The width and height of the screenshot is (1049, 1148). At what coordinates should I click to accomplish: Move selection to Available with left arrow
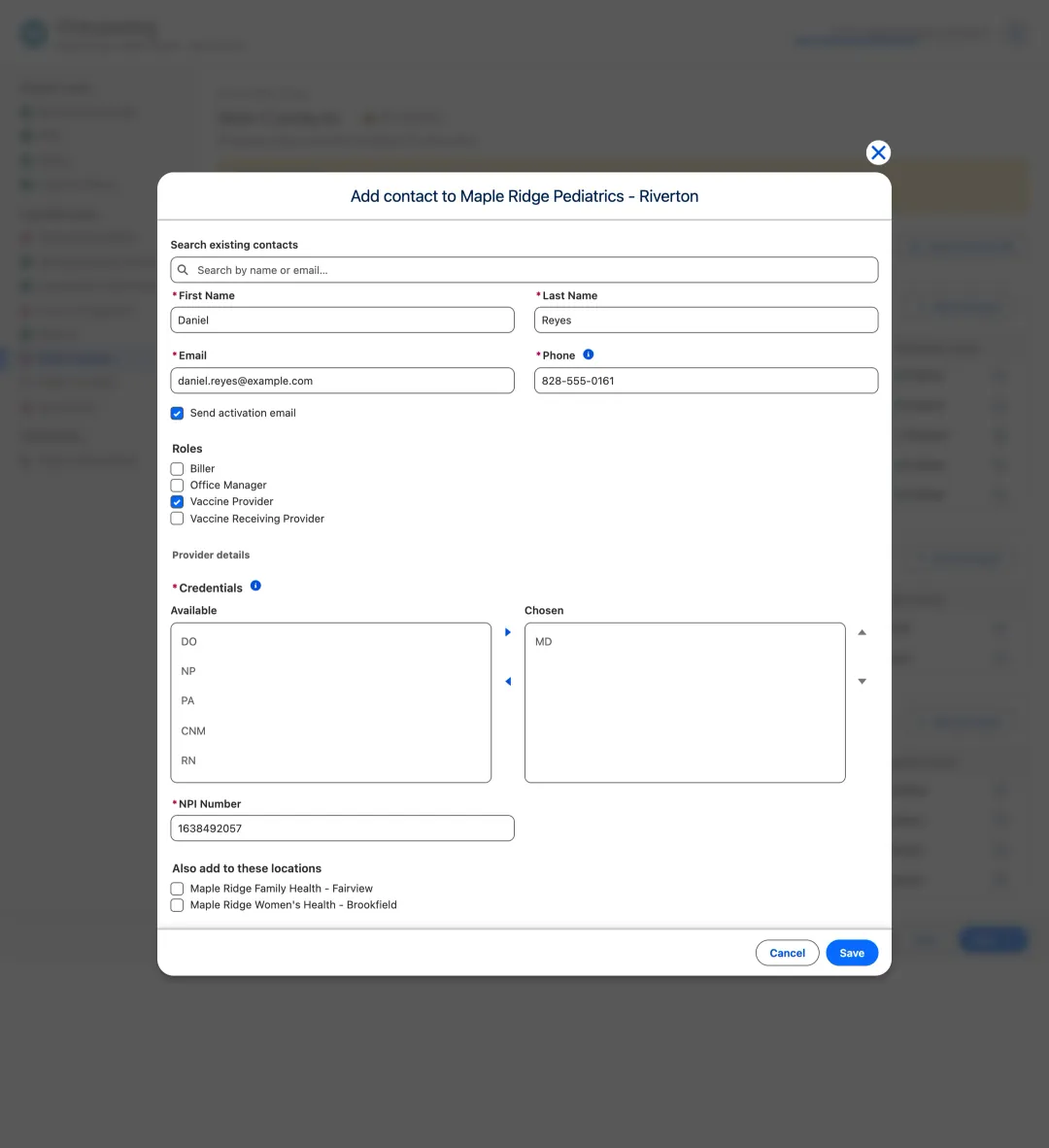(x=508, y=682)
